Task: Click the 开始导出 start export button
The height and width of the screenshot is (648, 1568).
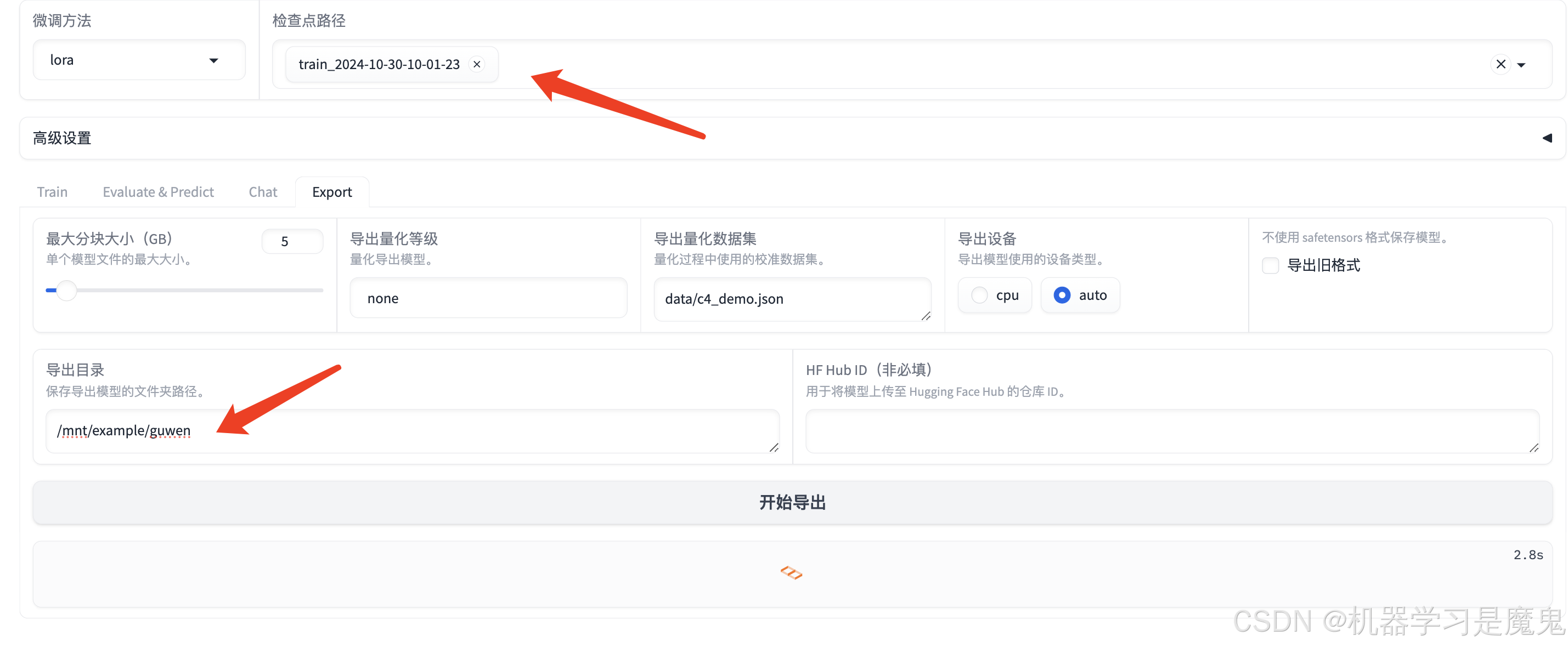Action: (793, 503)
